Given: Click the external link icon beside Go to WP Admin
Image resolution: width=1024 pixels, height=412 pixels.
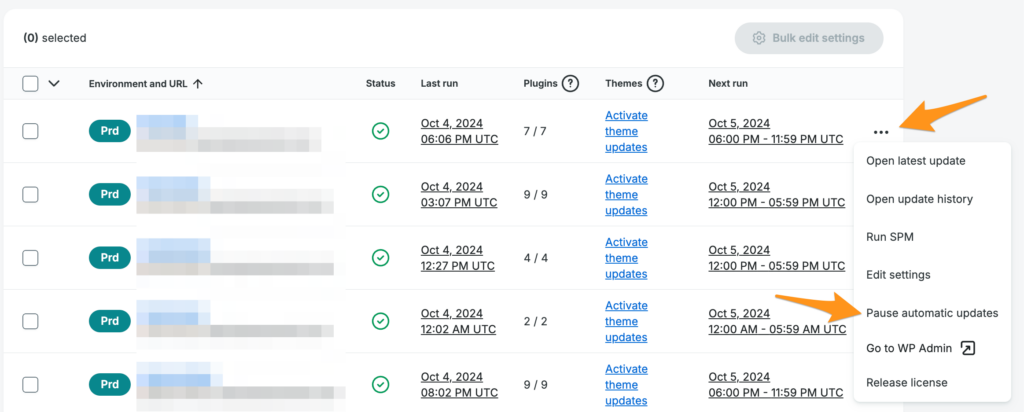Looking at the screenshot, I should (x=967, y=348).
